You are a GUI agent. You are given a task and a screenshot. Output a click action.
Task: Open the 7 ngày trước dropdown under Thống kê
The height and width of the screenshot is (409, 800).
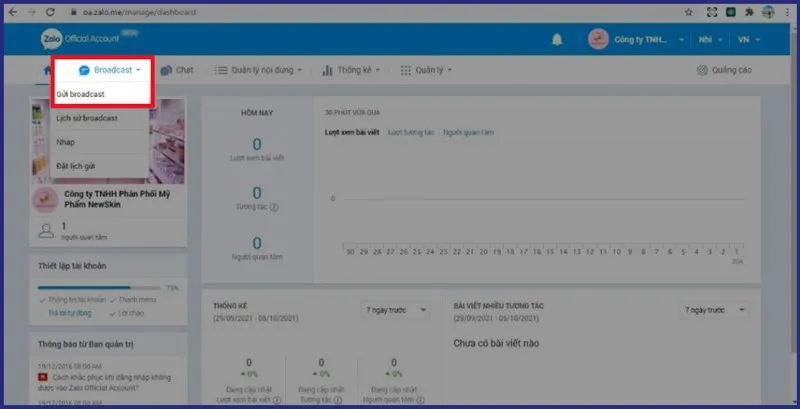coord(394,310)
